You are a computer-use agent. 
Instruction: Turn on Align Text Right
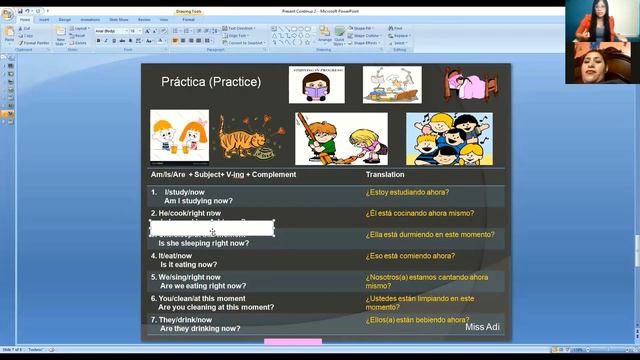pyautogui.click(x=191, y=41)
